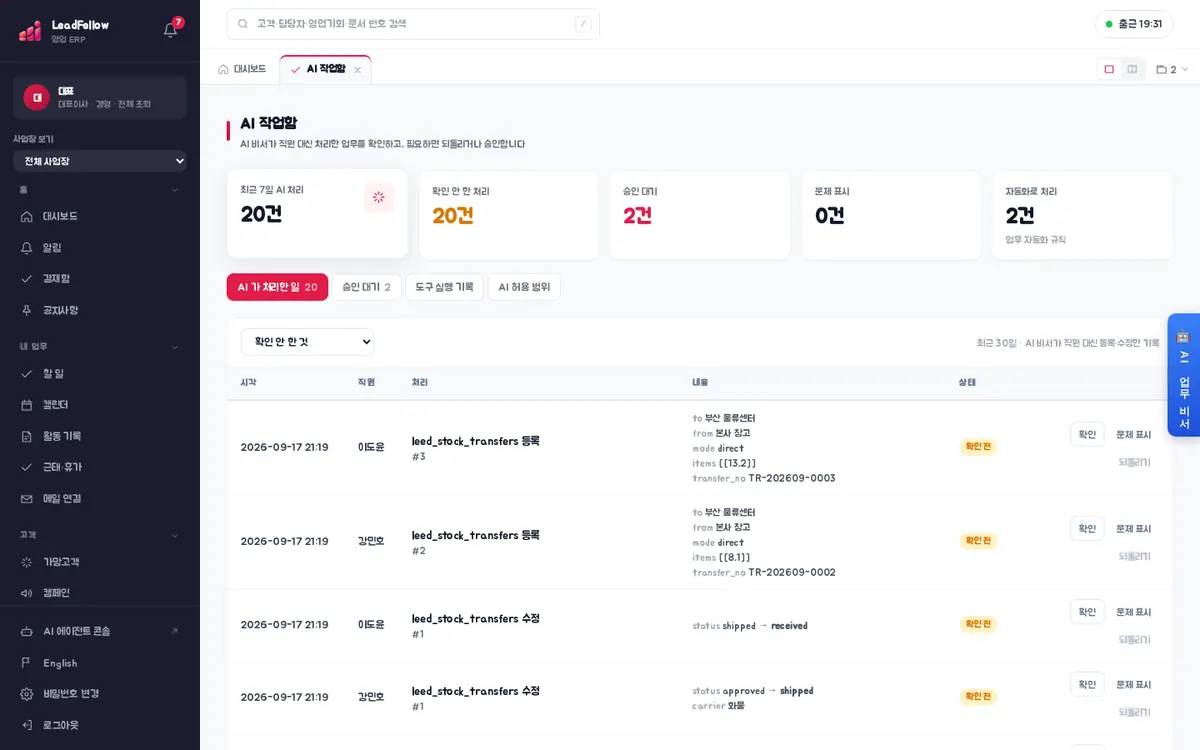Viewport: 1200px width, 750px height.
Task: Open 비밀번호 변경 settings
Action: coord(100,693)
